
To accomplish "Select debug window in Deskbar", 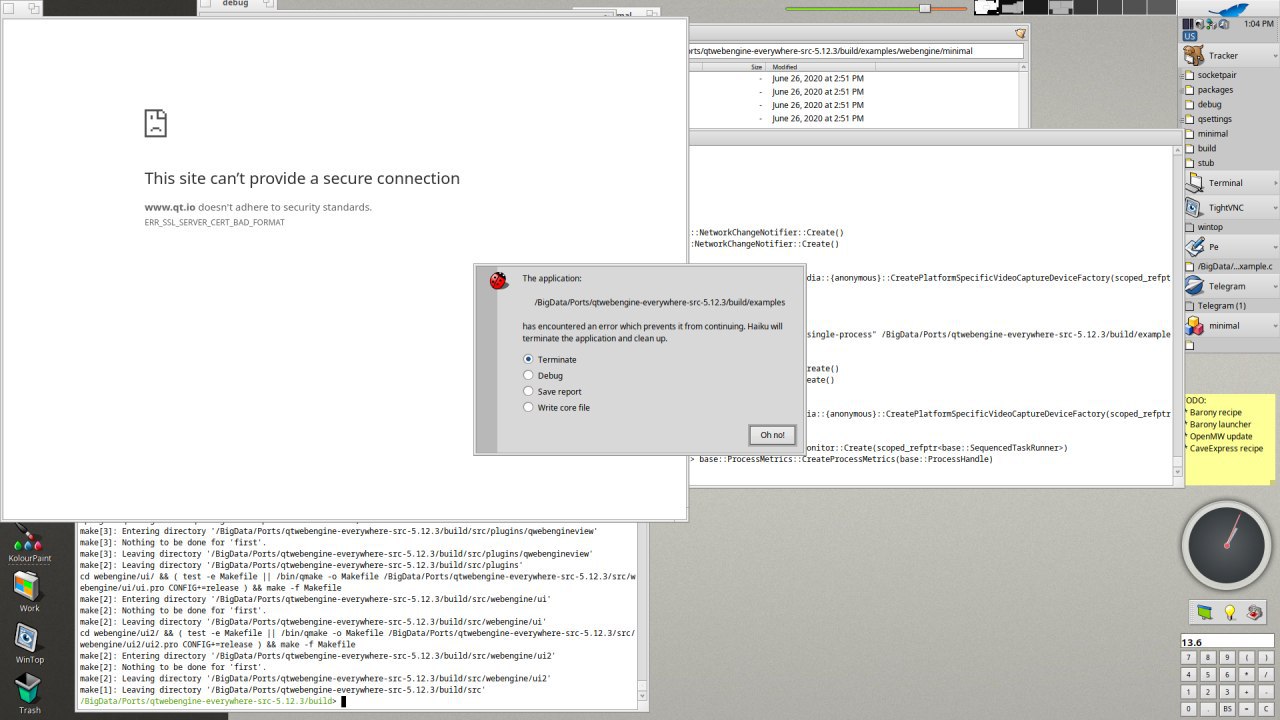I will [x=1209, y=104].
